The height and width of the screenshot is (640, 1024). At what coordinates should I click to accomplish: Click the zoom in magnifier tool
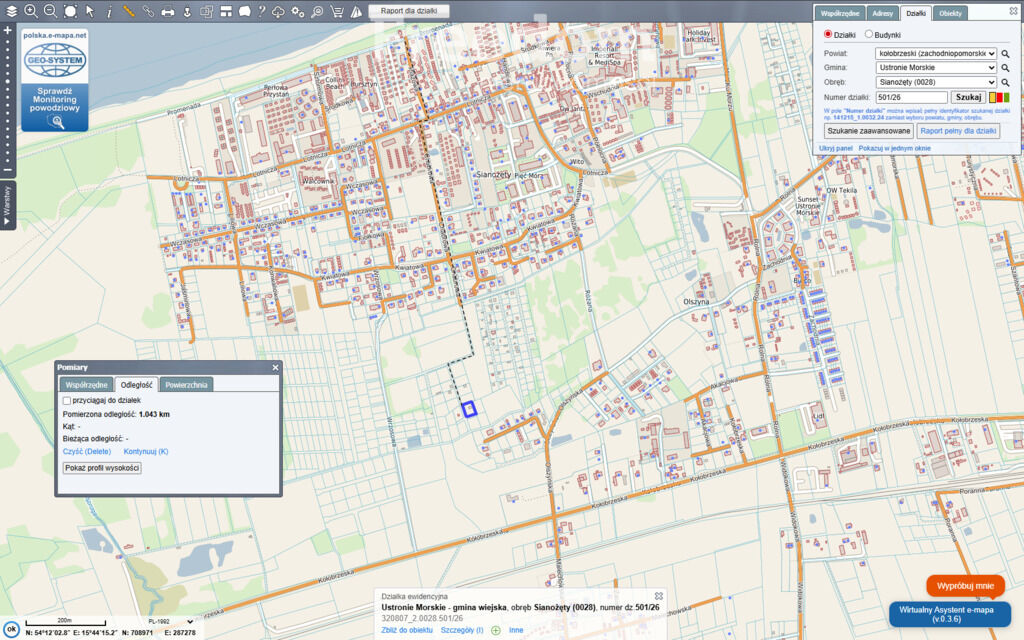pos(30,11)
